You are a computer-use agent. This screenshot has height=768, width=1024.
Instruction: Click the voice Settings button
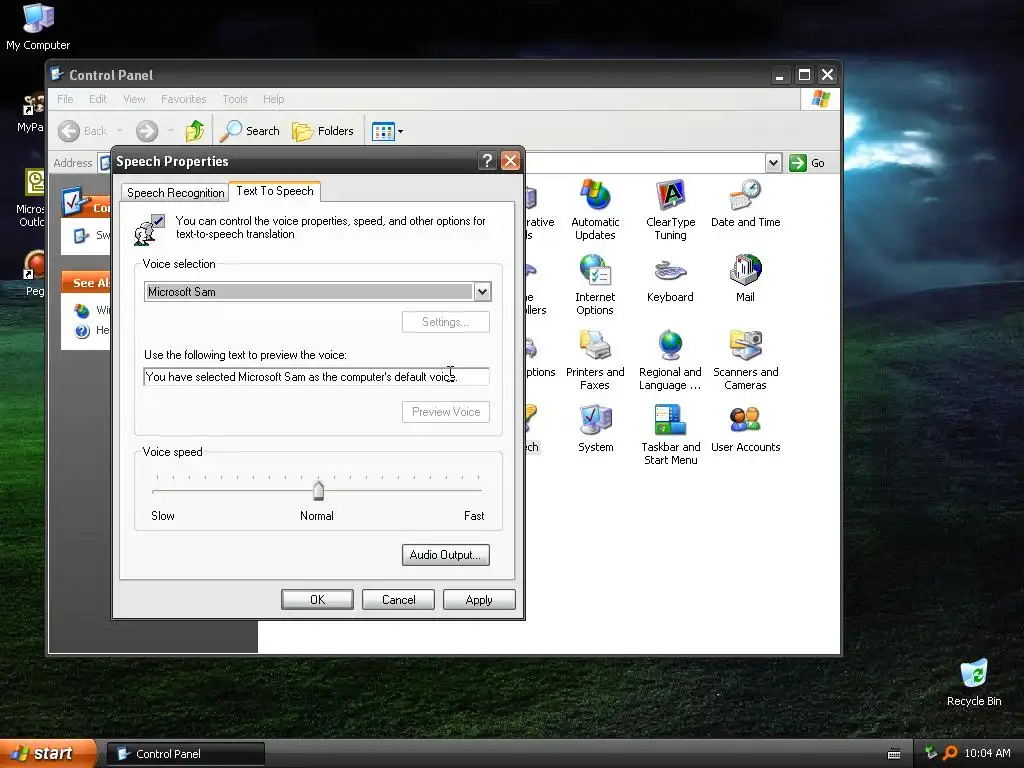(x=445, y=322)
